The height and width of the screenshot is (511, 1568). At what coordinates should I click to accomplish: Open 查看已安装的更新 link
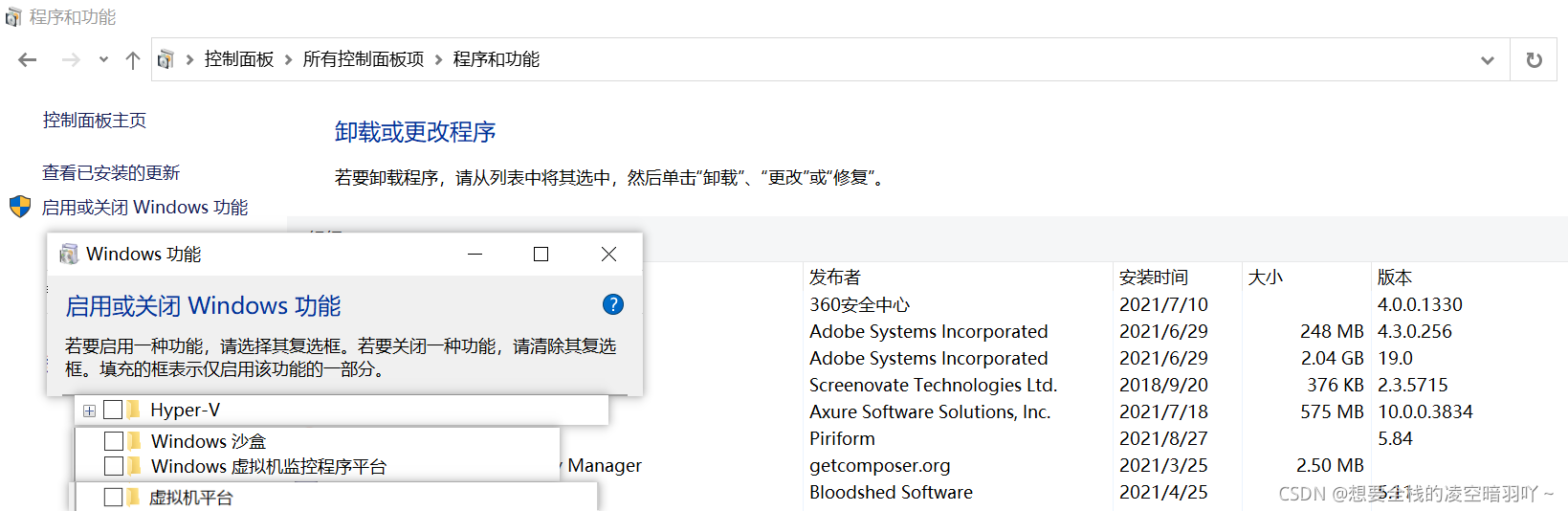[111, 172]
